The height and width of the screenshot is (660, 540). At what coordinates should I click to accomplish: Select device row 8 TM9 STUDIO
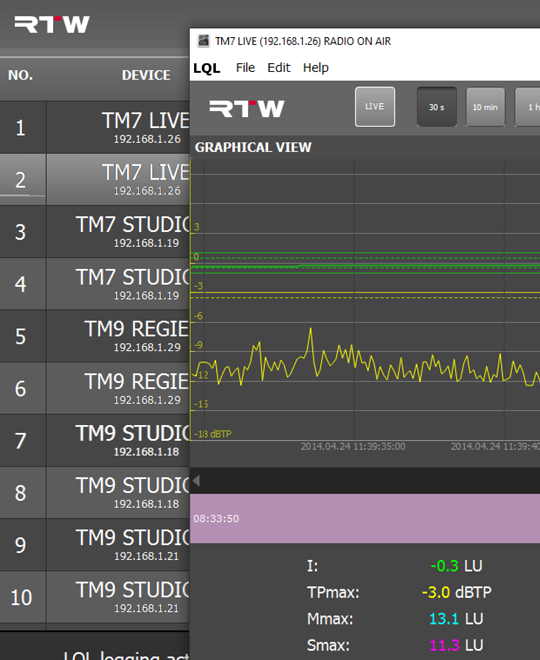95,492
